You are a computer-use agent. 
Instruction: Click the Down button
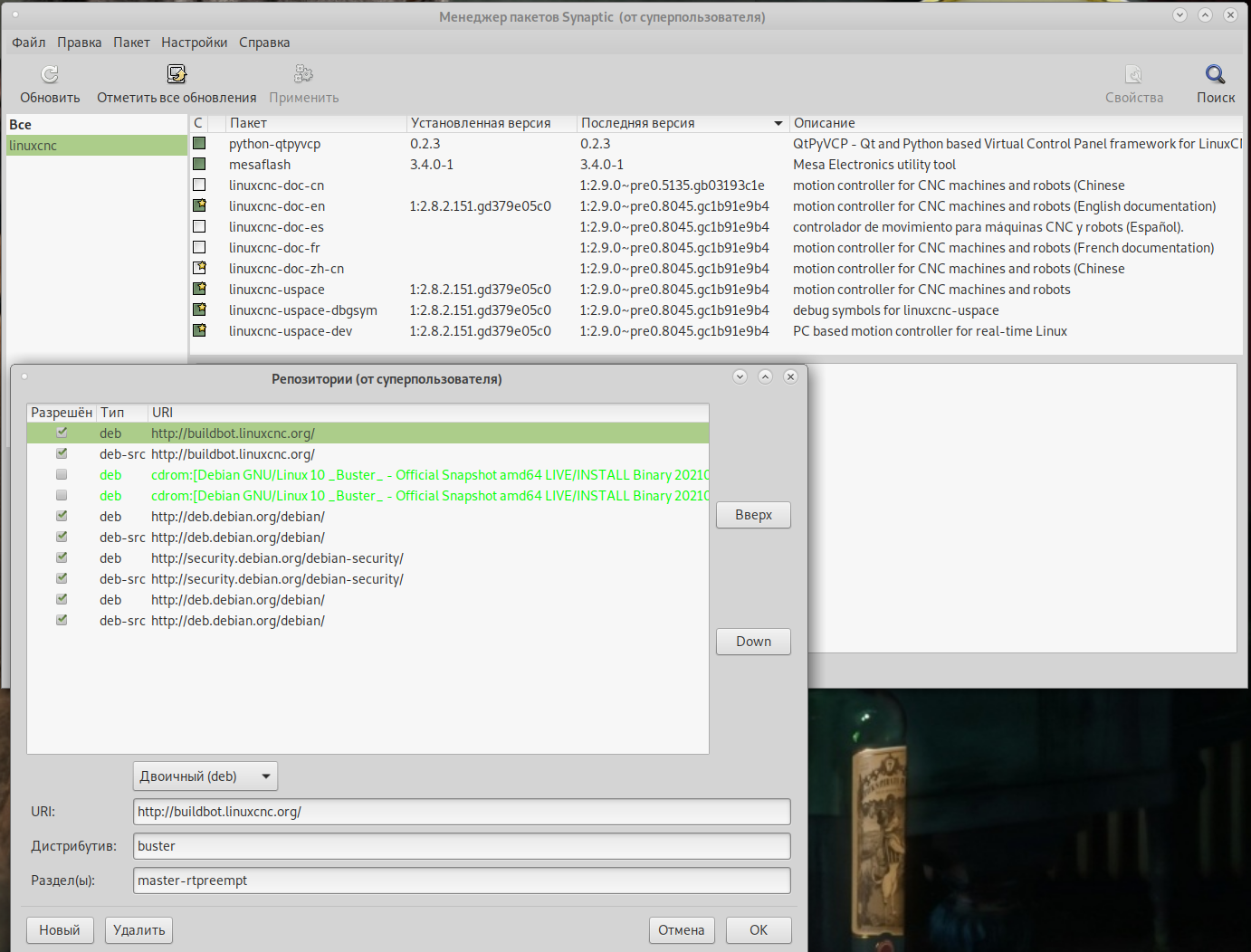click(753, 642)
